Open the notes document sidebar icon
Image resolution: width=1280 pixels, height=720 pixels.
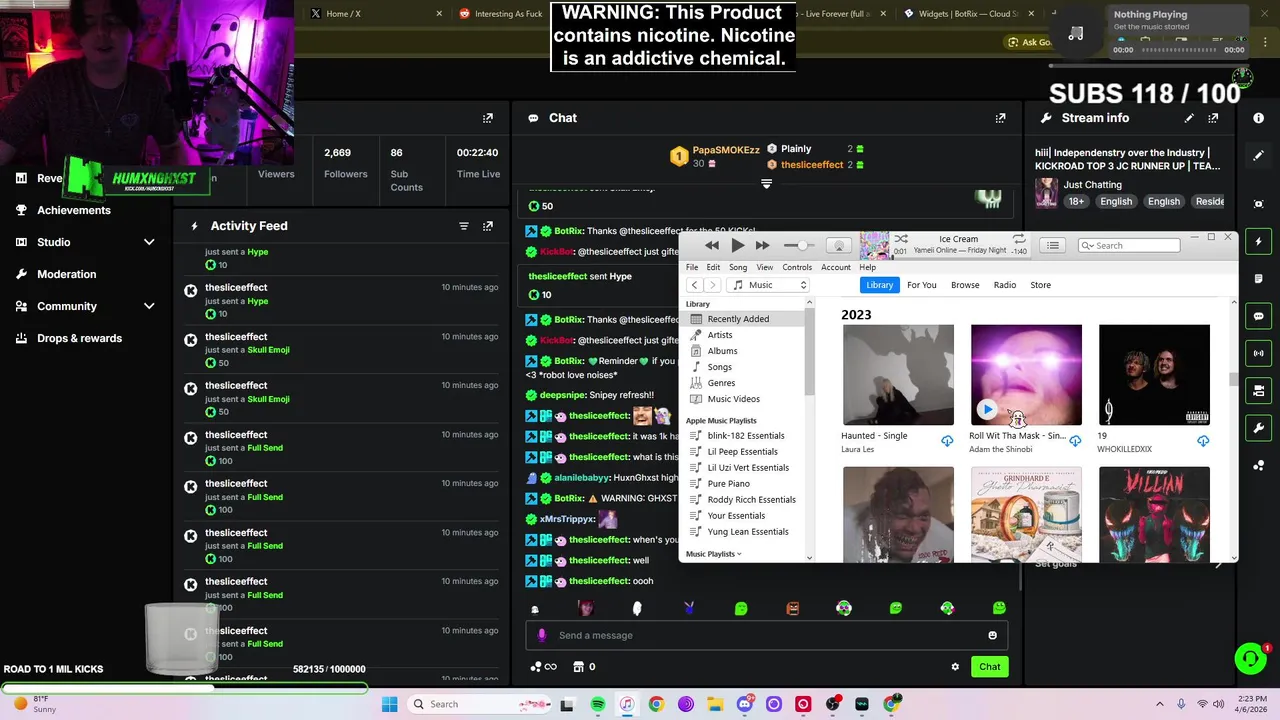click(x=1258, y=279)
